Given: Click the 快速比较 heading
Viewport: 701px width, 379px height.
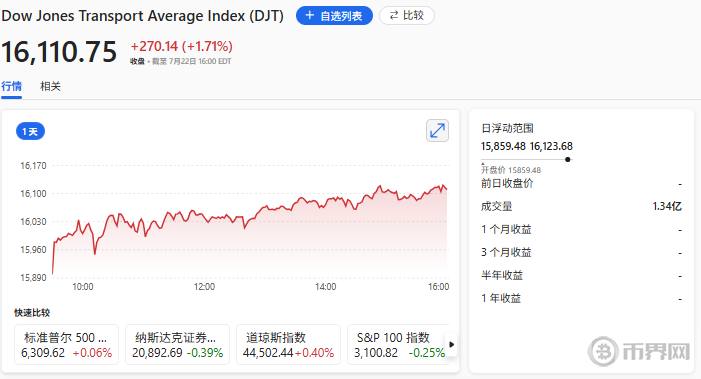Looking at the screenshot, I should 32,313.
